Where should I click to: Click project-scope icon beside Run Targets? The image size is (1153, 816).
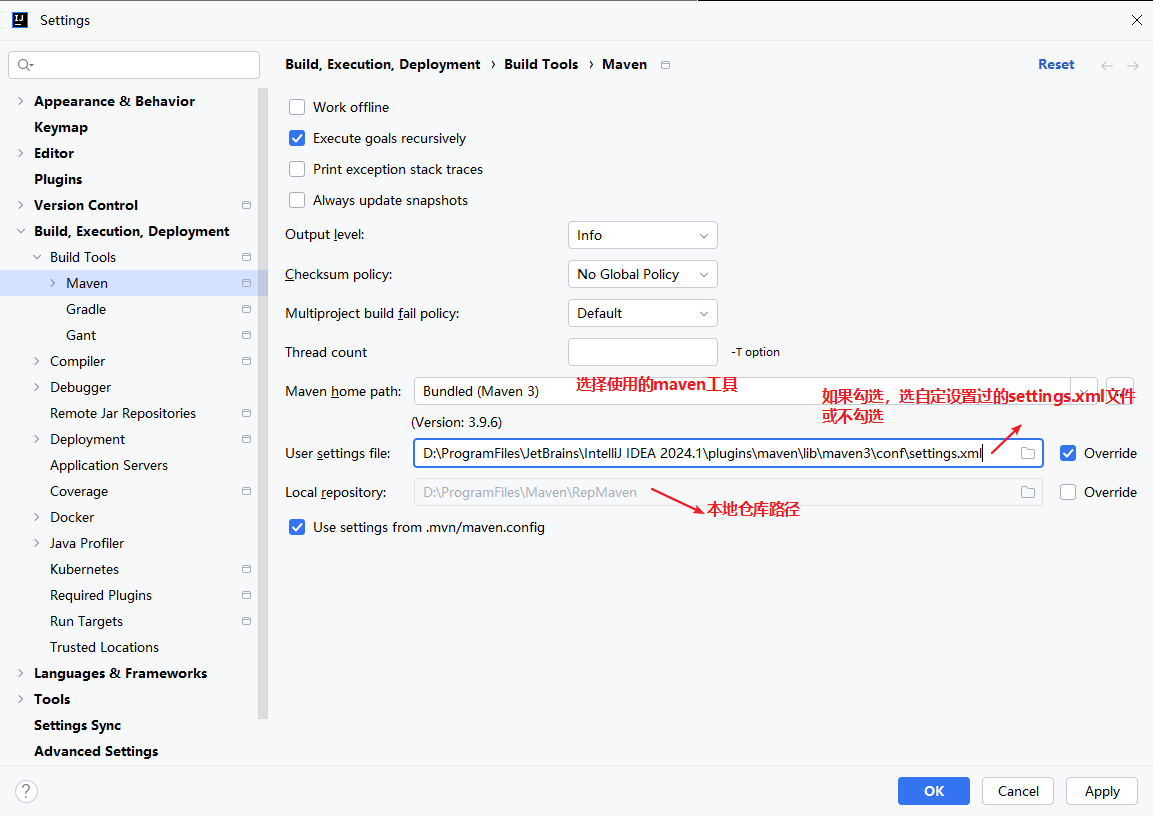246,621
